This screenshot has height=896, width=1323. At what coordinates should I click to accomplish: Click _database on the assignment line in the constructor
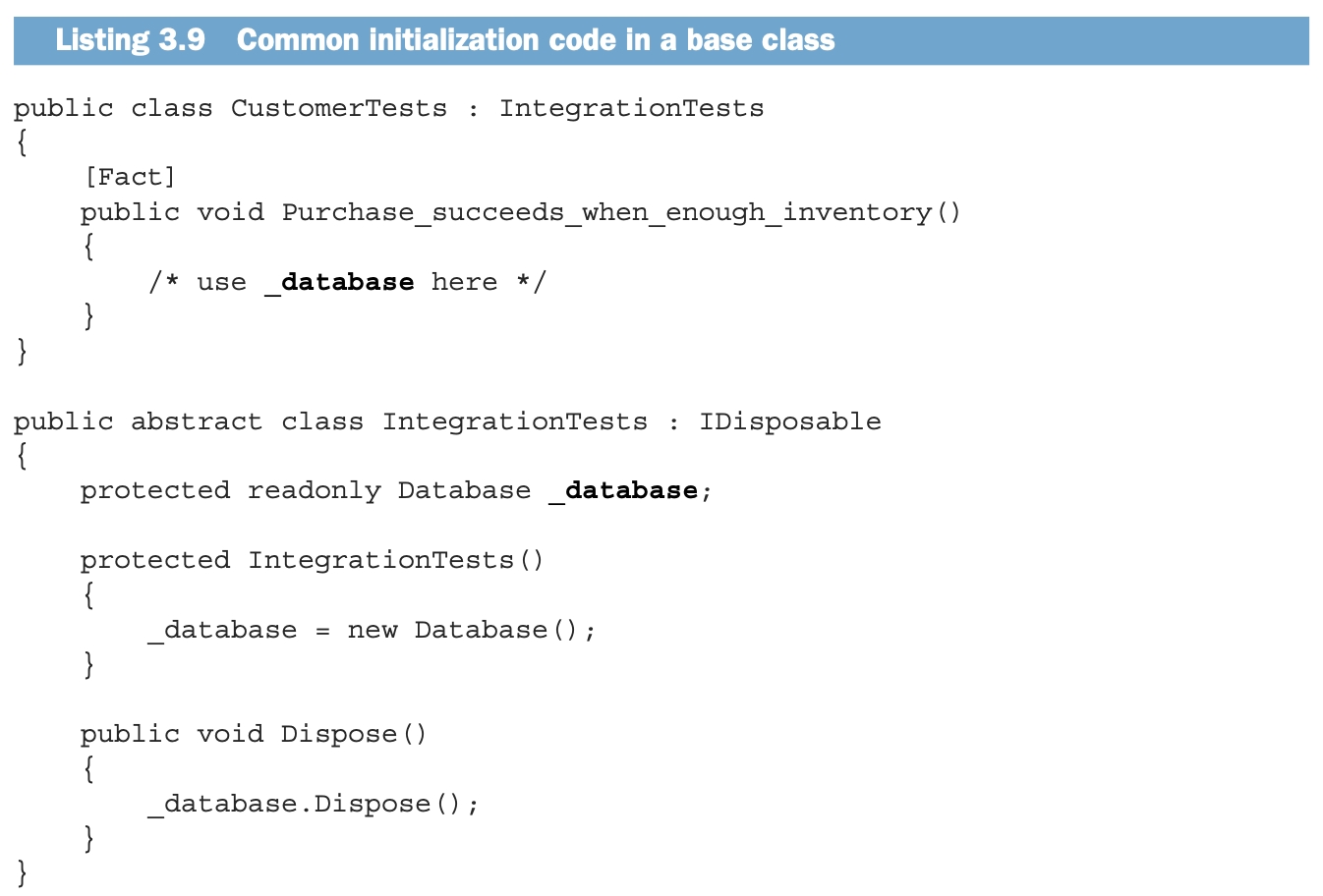click(x=222, y=630)
